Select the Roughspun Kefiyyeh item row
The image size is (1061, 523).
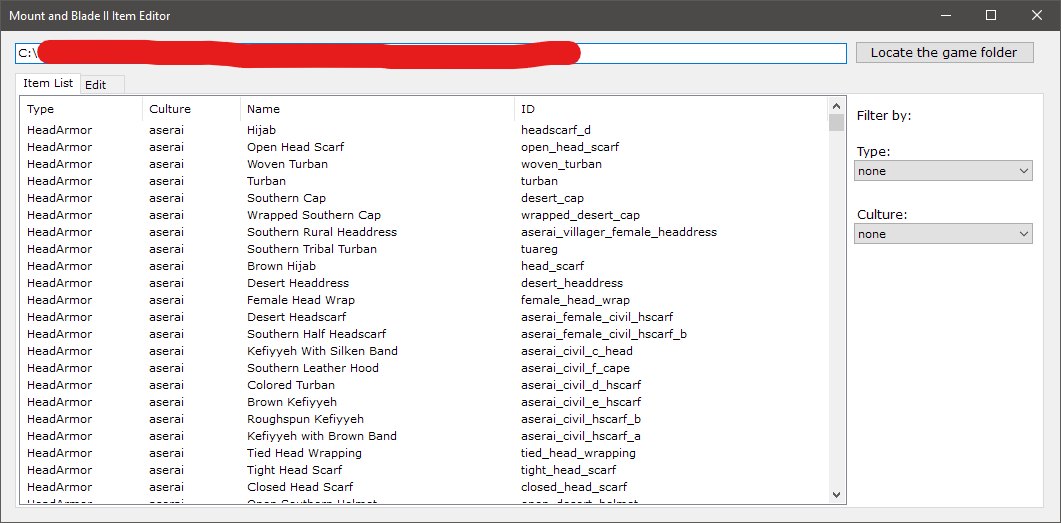pyautogui.click(x=305, y=419)
